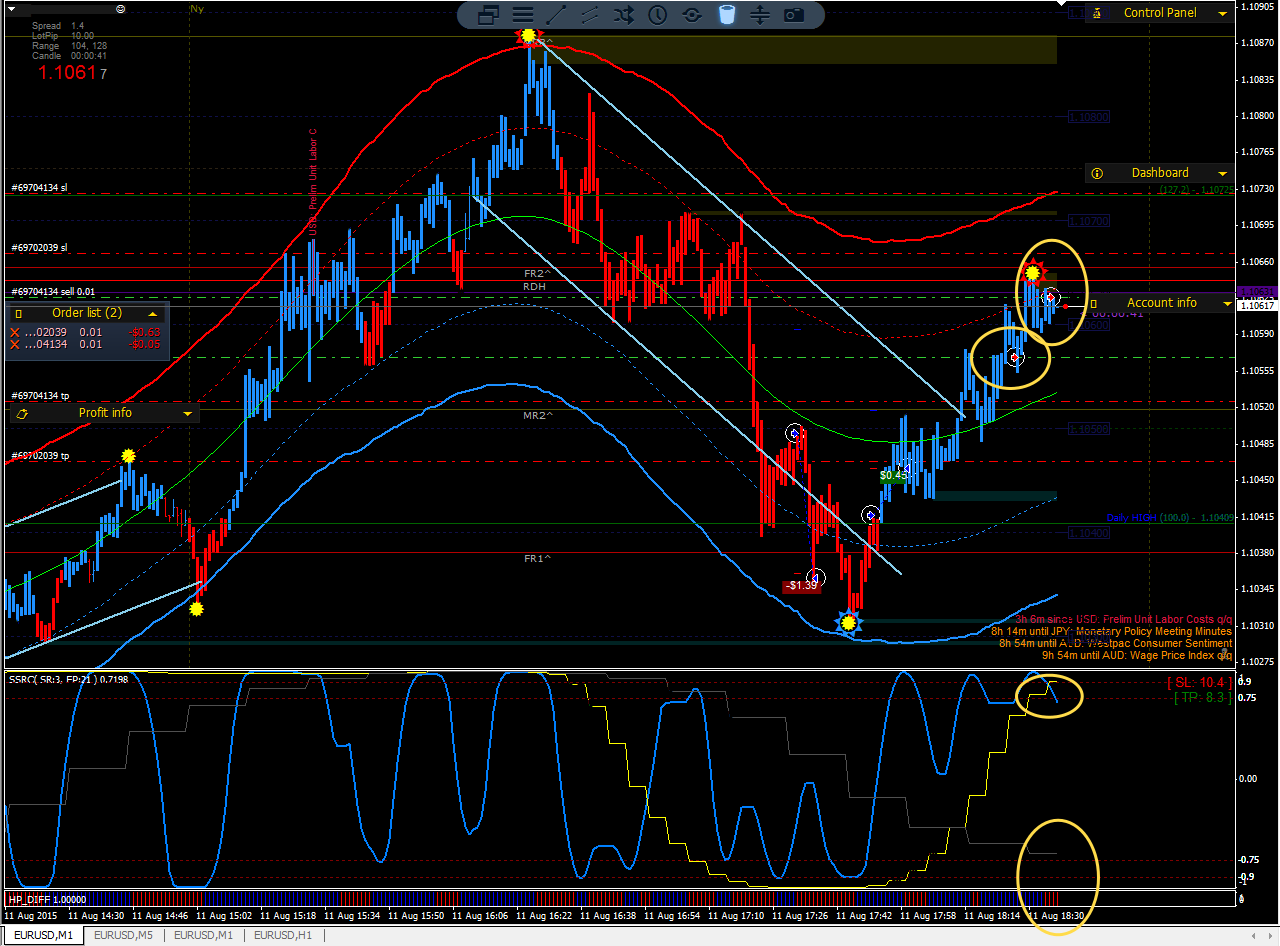Click the Order list (2) header

[x=87, y=313]
